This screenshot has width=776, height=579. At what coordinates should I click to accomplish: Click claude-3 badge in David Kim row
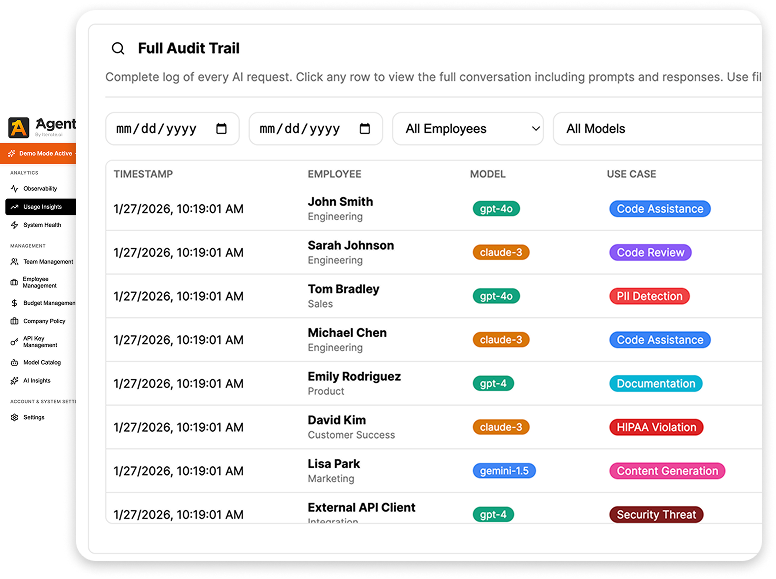pos(501,427)
